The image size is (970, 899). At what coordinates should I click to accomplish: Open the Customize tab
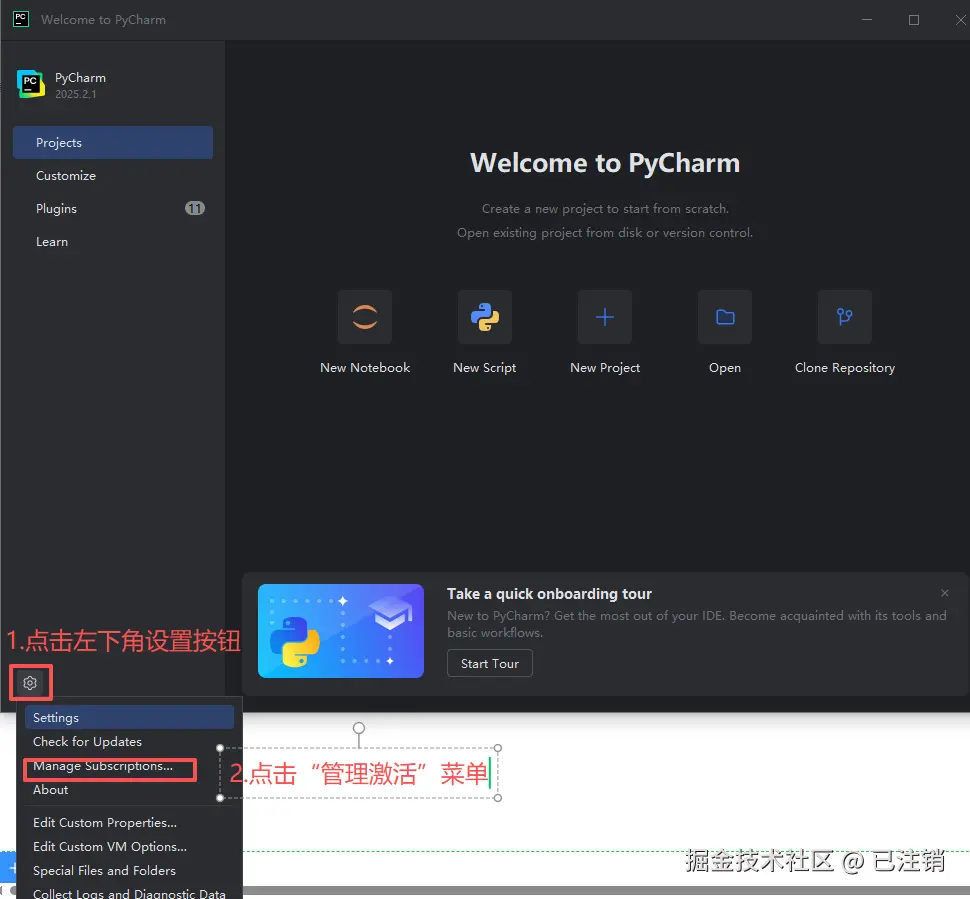pyautogui.click(x=113, y=176)
